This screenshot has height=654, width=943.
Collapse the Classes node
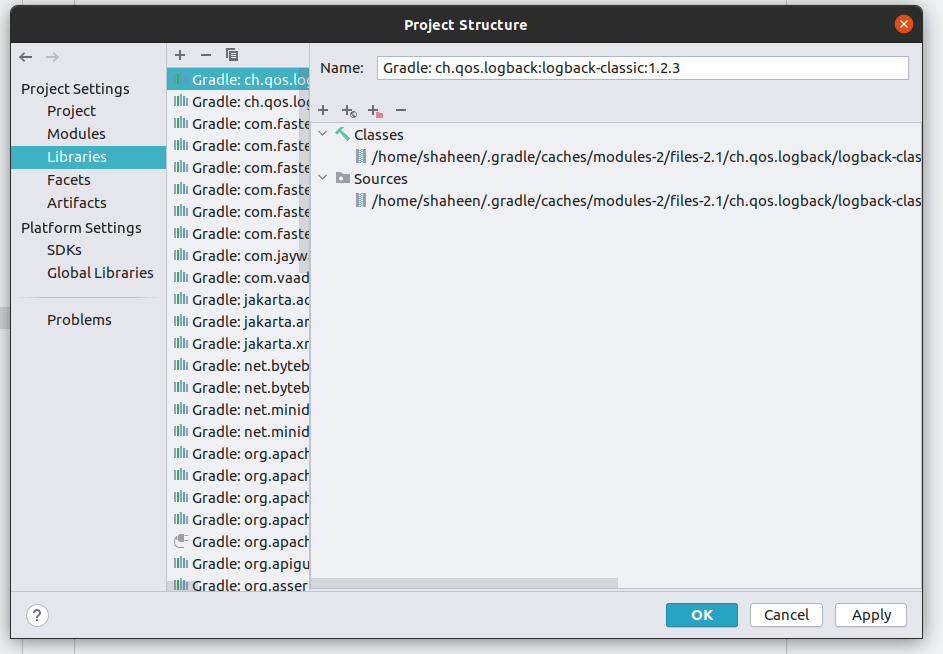323,134
